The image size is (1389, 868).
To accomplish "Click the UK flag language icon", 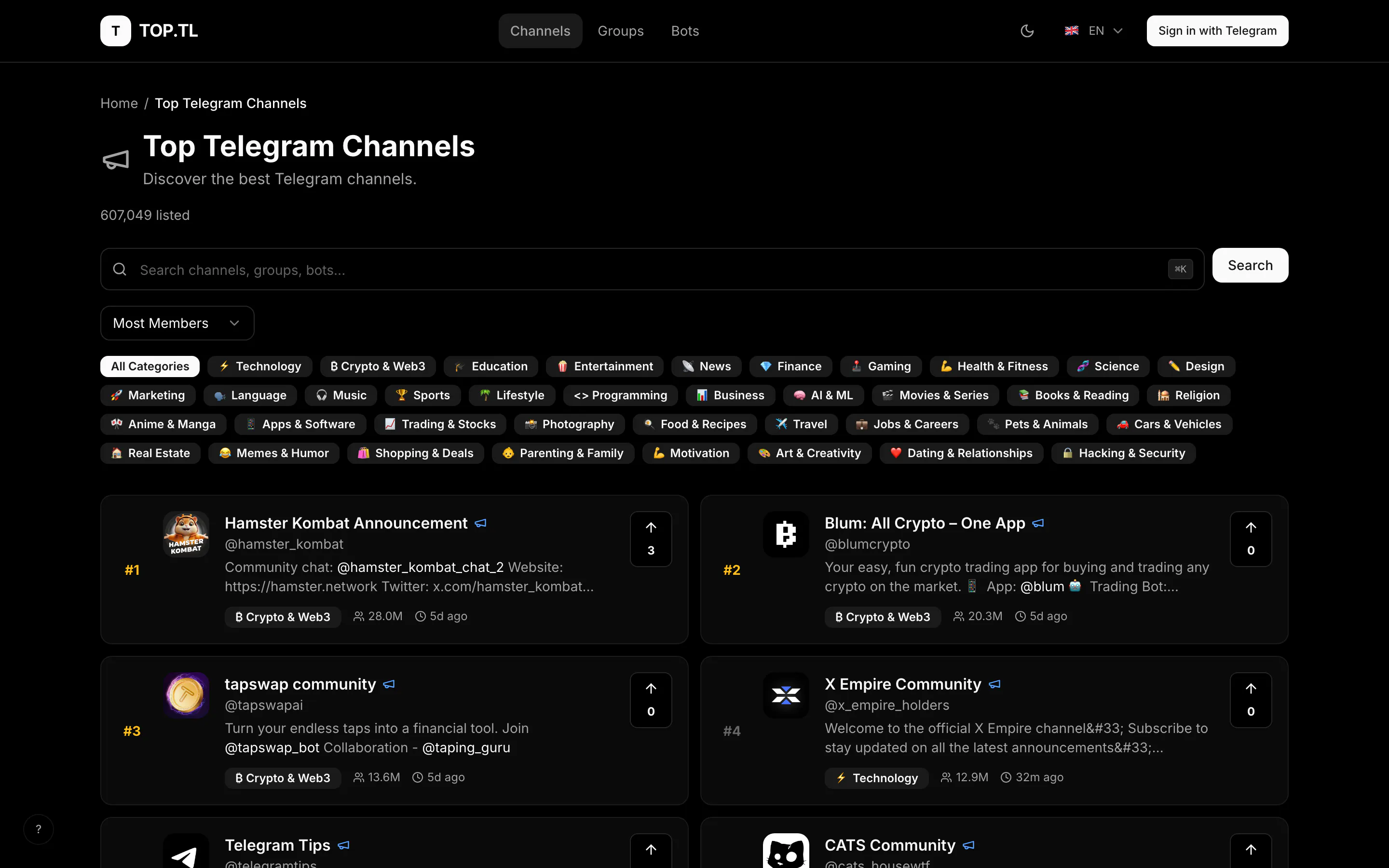I will coord(1071,31).
